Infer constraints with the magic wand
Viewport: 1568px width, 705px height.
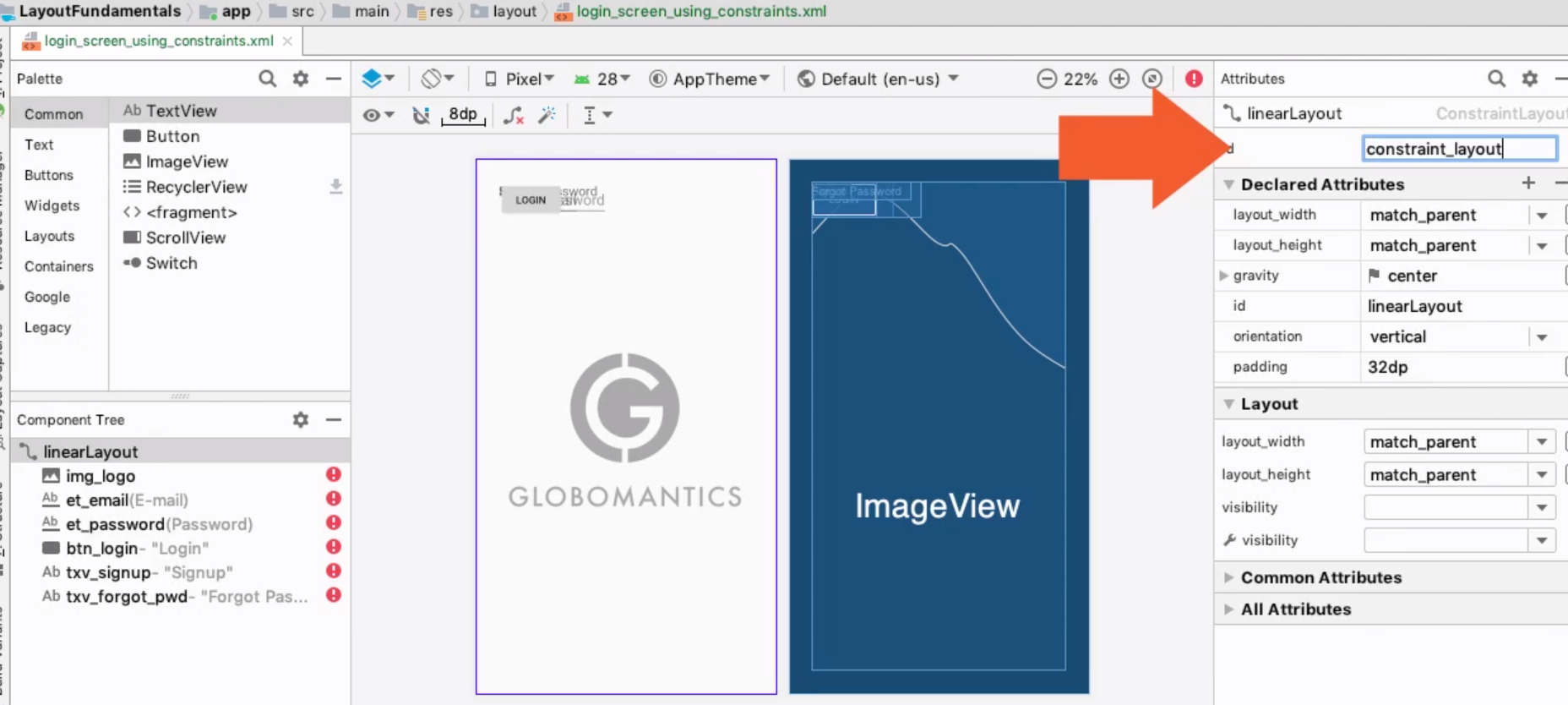coord(547,115)
